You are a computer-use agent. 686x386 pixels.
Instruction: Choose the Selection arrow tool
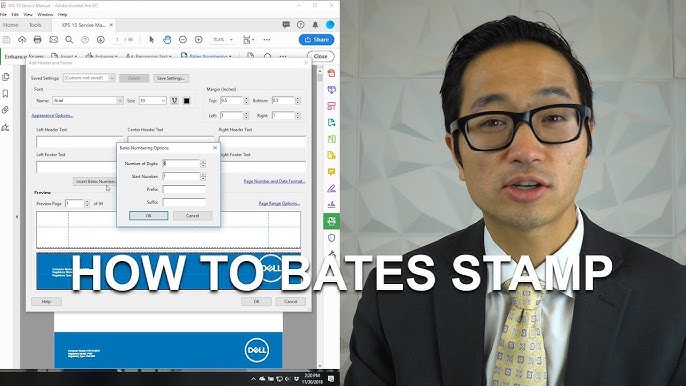(151, 40)
